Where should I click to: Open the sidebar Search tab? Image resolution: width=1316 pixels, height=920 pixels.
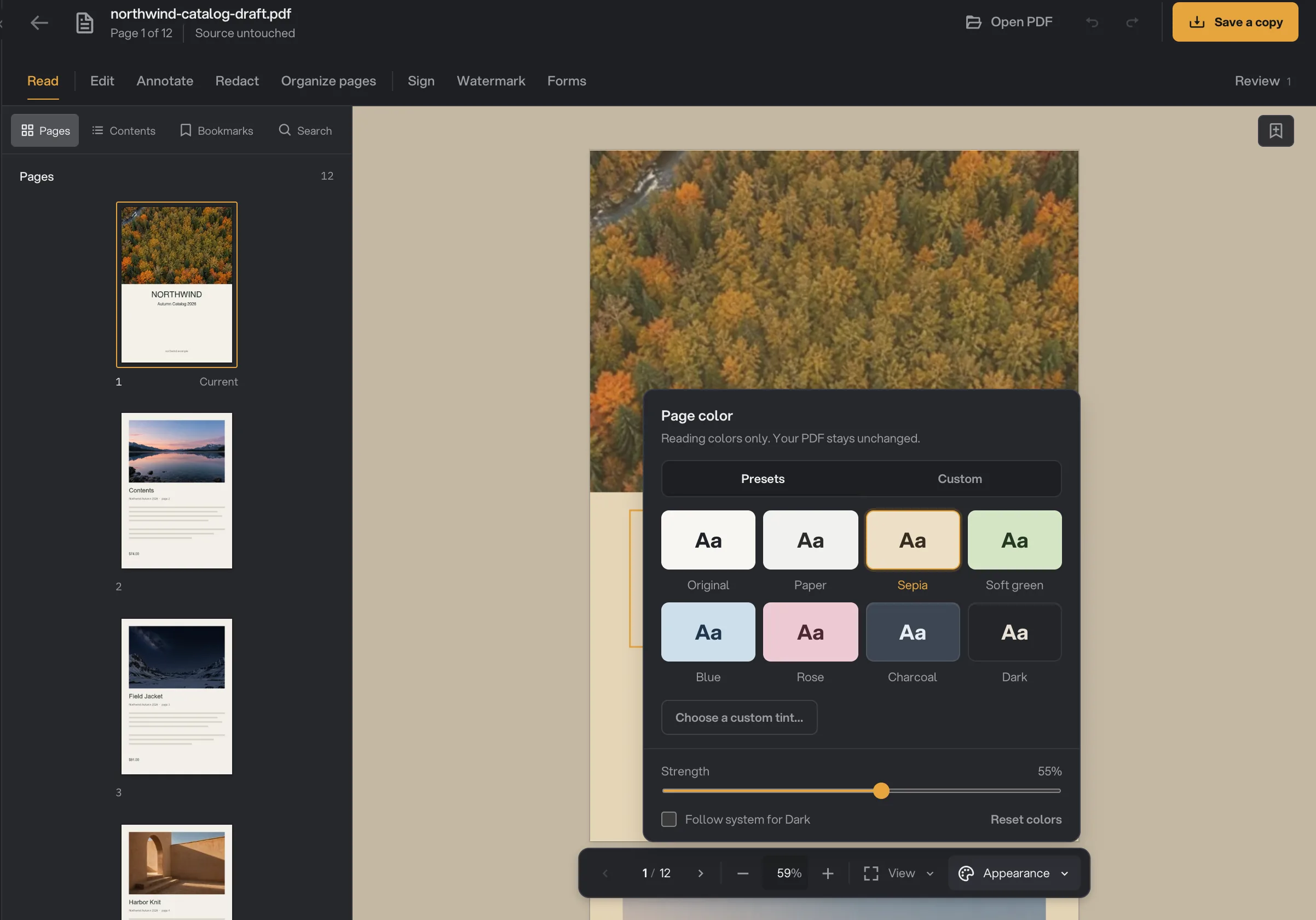point(305,131)
